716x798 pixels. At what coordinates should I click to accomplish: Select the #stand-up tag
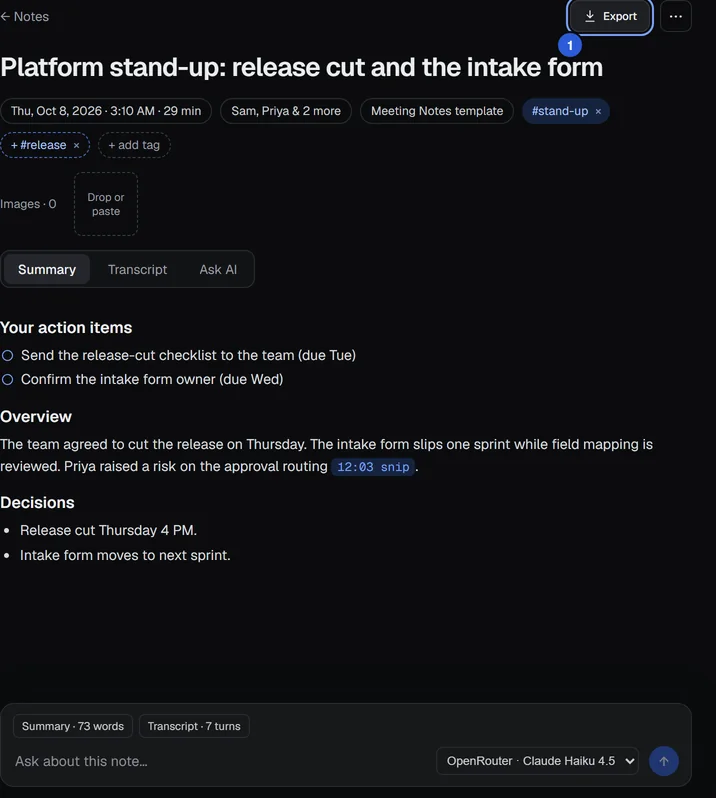pos(559,111)
